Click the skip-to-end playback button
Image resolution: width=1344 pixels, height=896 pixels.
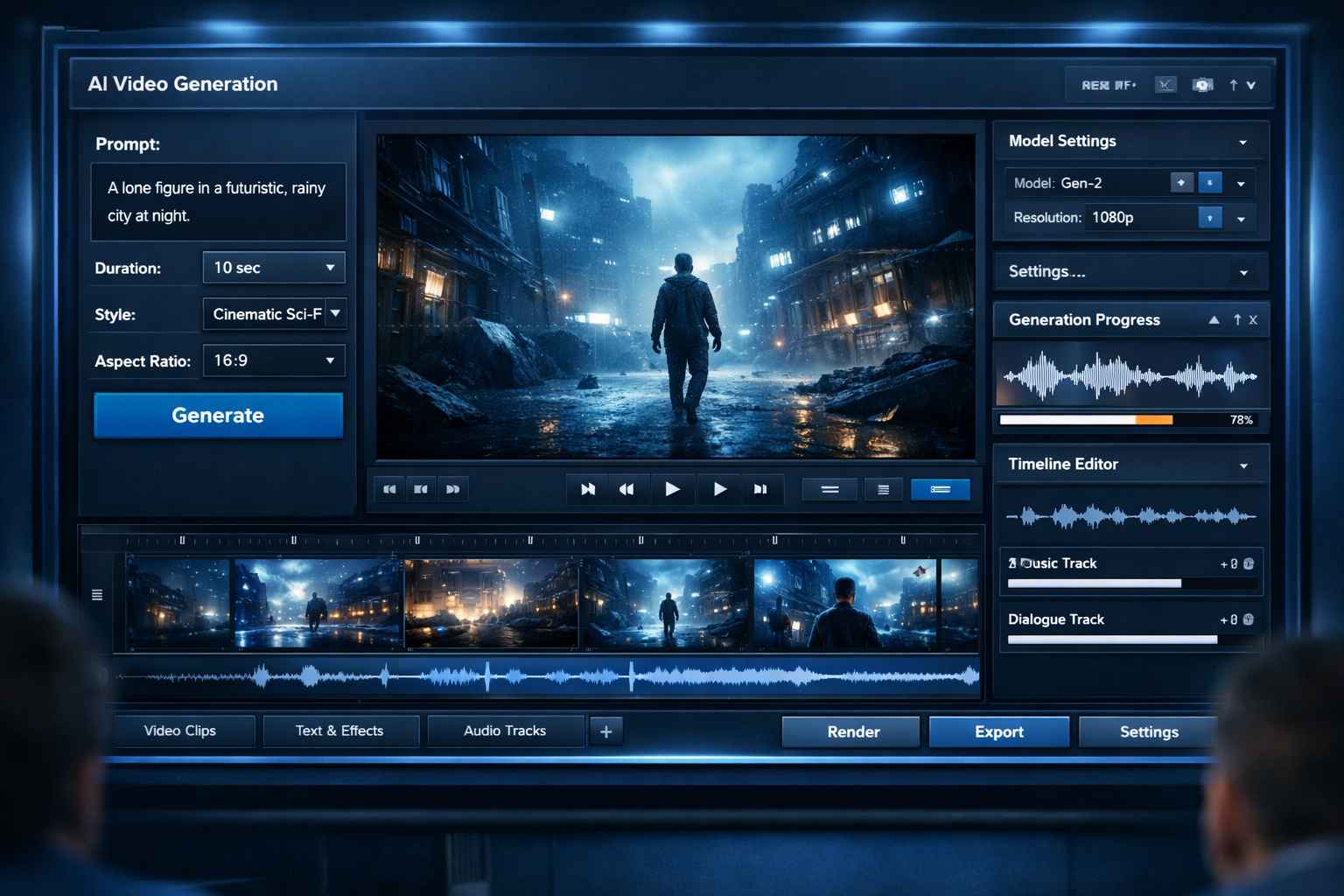[760, 489]
